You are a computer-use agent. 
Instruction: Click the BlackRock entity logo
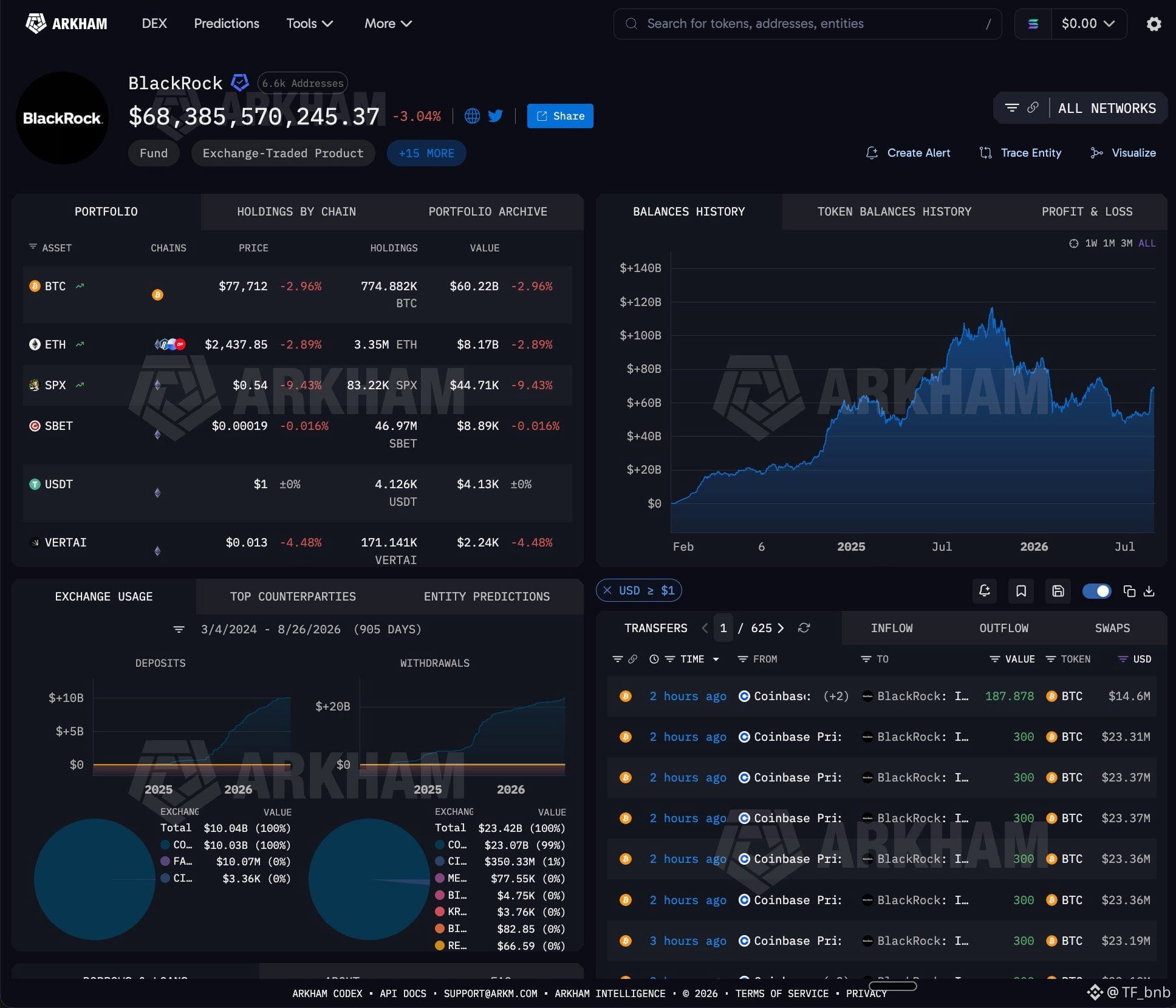(x=62, y=118)
